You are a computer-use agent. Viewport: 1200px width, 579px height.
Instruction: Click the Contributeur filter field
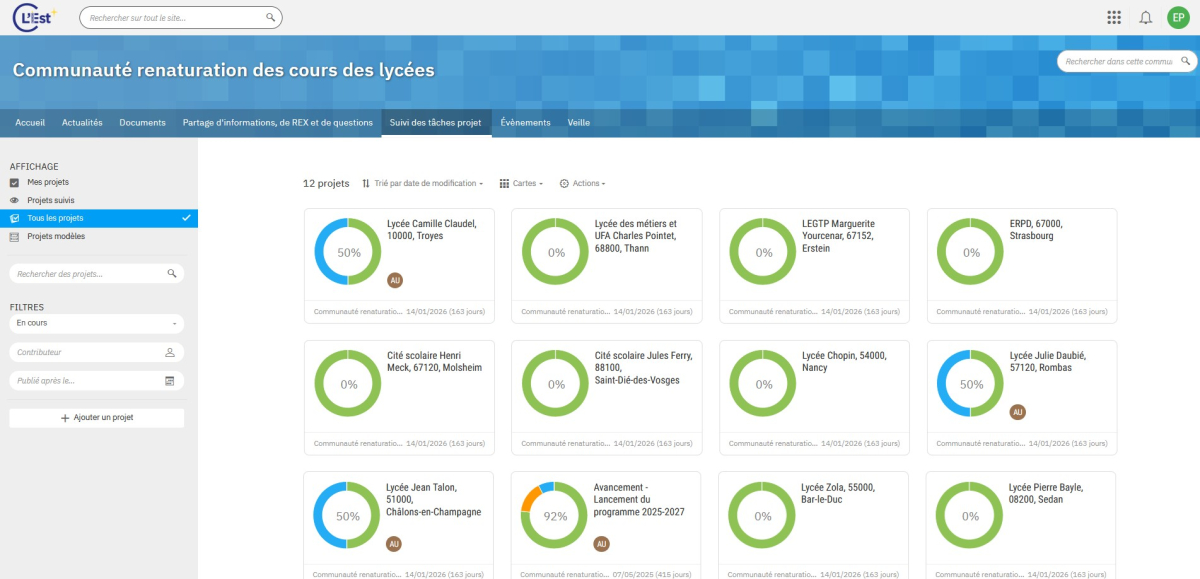pyautogui.click(x=97, y=352)
